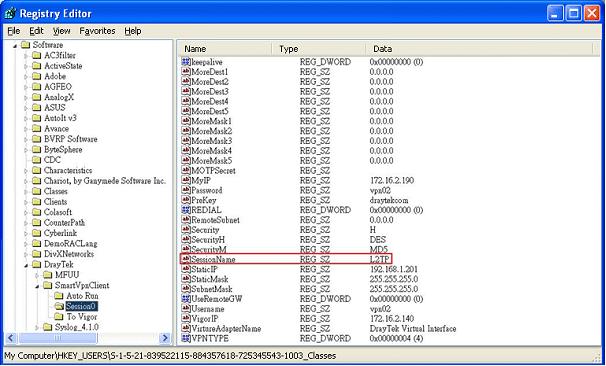Collapse the Software root node
The image size is (606, 366).
click(x=15, y=46)
